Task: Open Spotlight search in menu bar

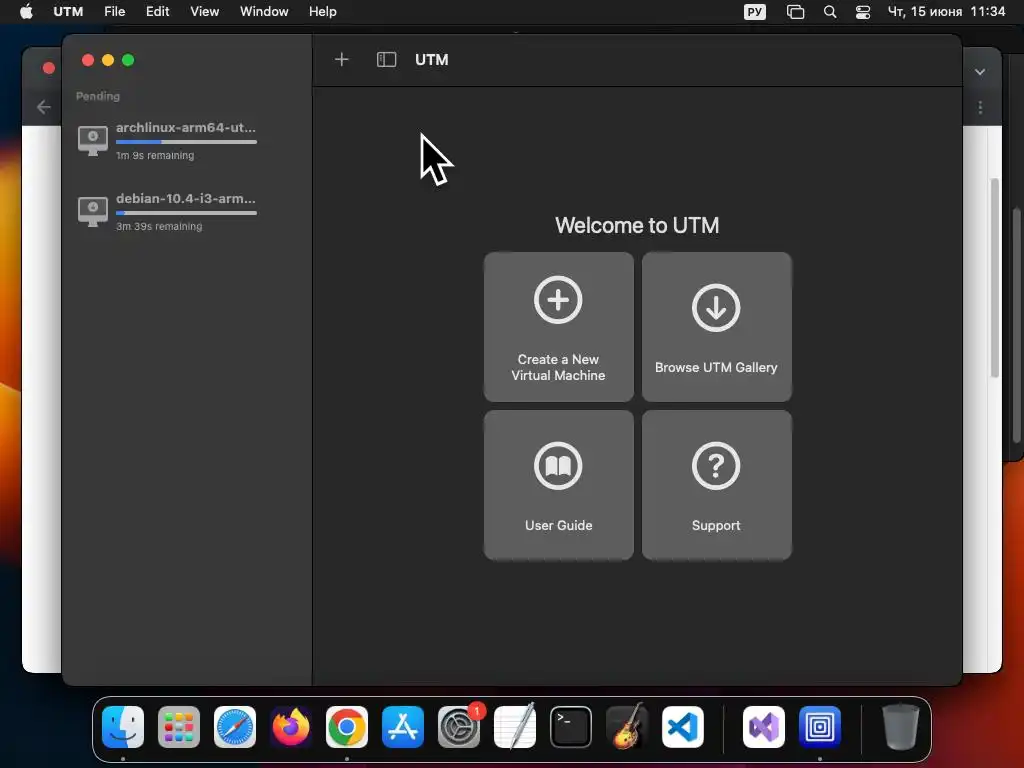Action: tap(829, 12)
